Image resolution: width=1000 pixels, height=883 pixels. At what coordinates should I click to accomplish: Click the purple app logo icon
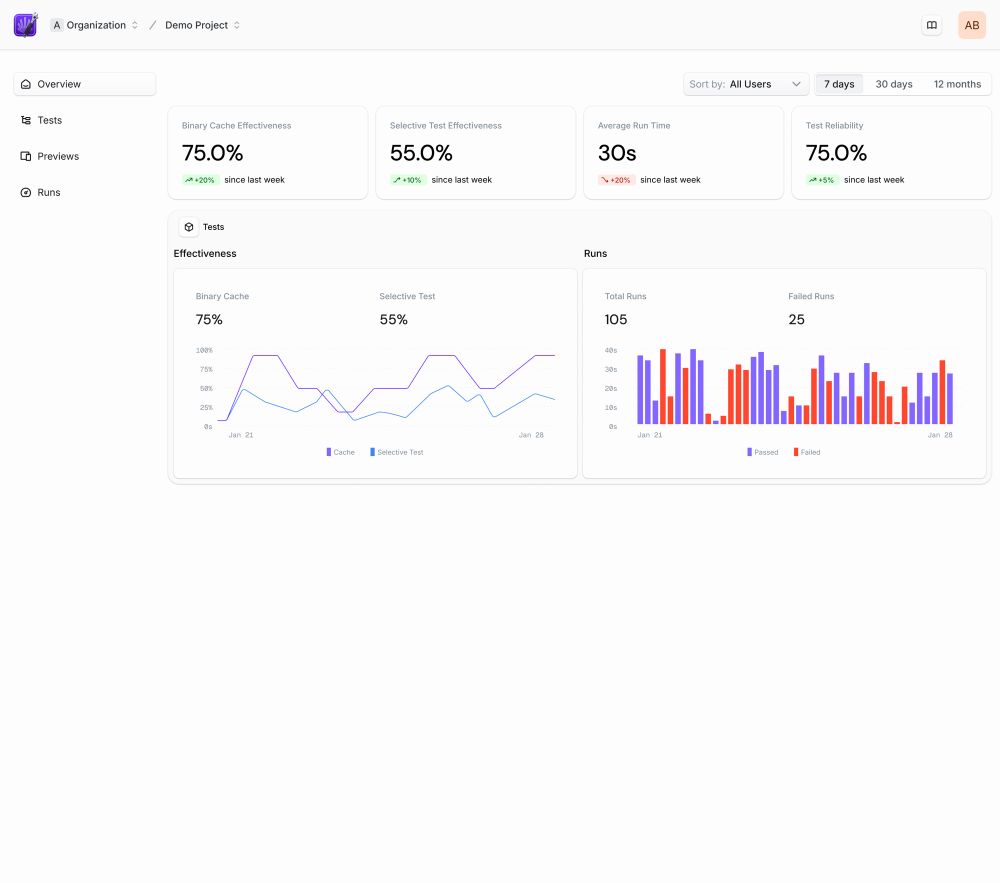pyautogui.click(x=26, y=25)
